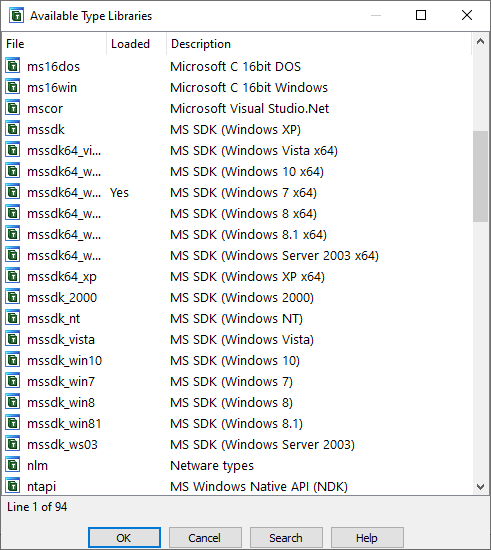Sort list by File column header
The image size is (491, 550).
tap(54, 44)
